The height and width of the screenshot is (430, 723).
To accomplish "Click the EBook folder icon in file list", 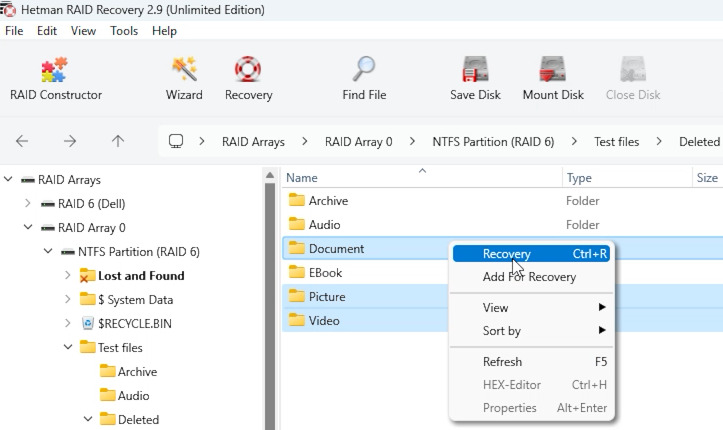I will (x=296, y=272).
